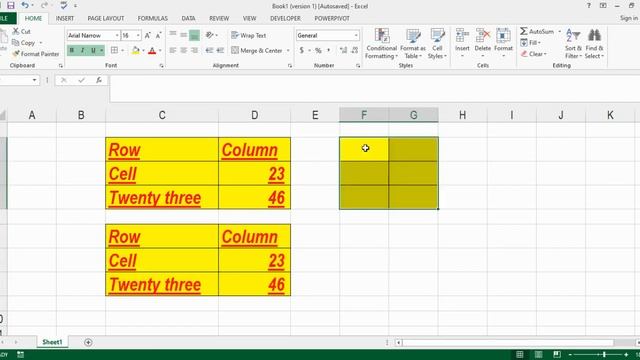This screenshot has height=360, width=640.
Task: Click the Redo arrow icon
Action: (44, 5)
